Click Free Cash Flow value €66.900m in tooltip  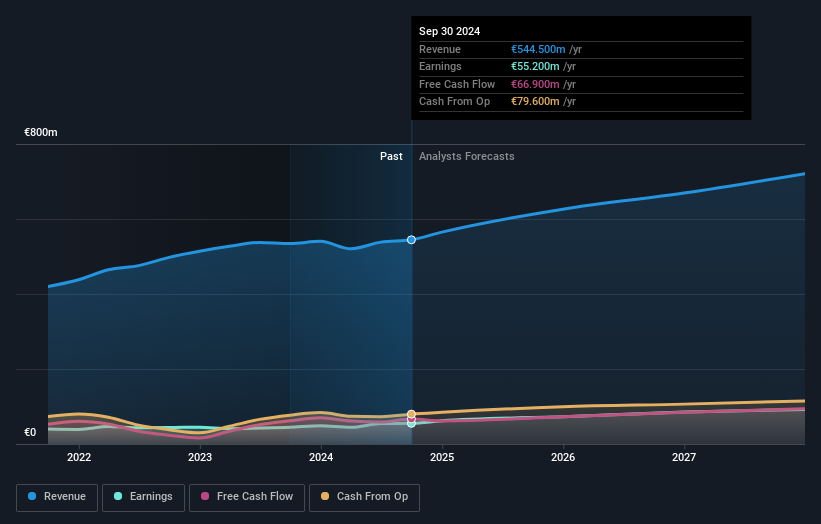[535, 84]
